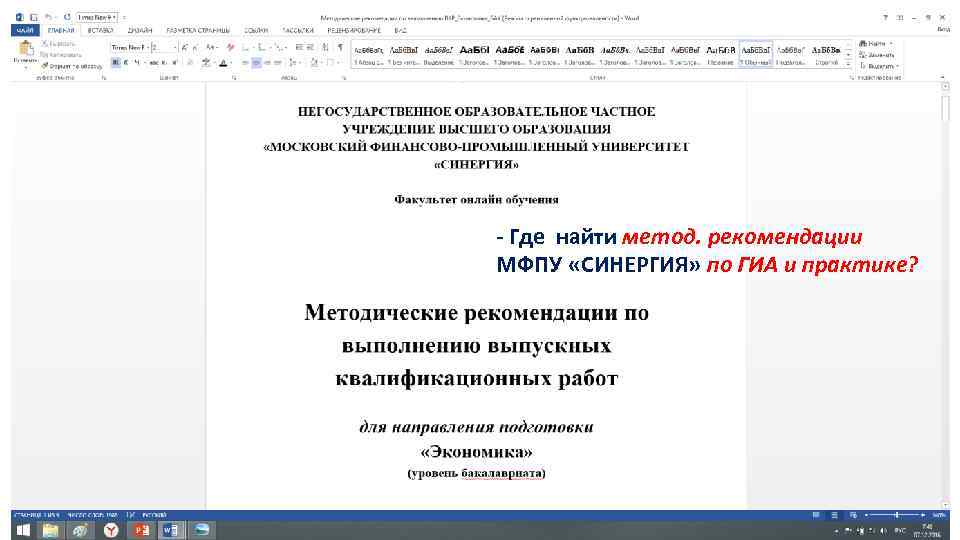Viewport: 960px width, 540px height.
Task: Apply the text highlight color
Action: tap(206, 62)
